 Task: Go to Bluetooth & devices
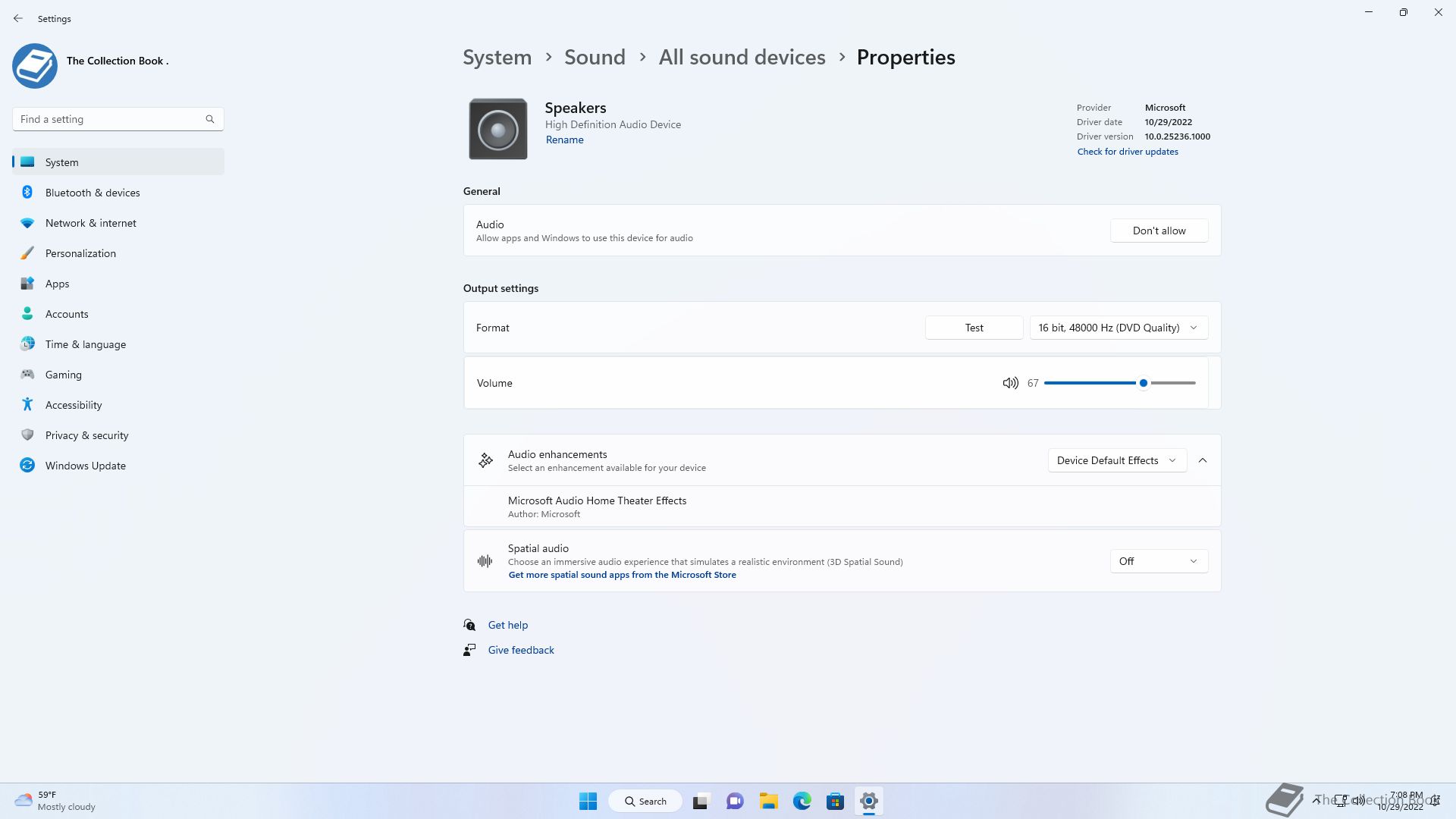point(118,193)
